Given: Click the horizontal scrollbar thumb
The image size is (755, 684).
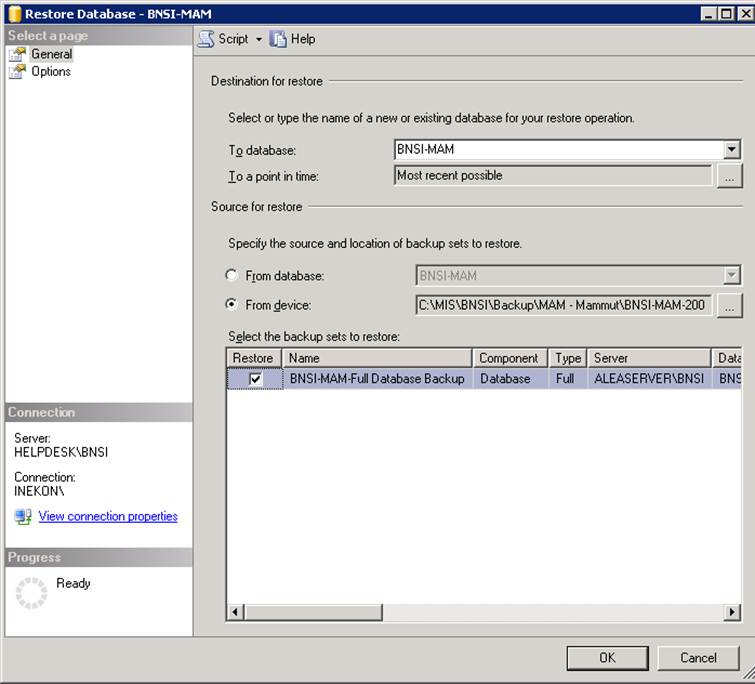Looking at the screenshot, I should click(x=313, y=612).
